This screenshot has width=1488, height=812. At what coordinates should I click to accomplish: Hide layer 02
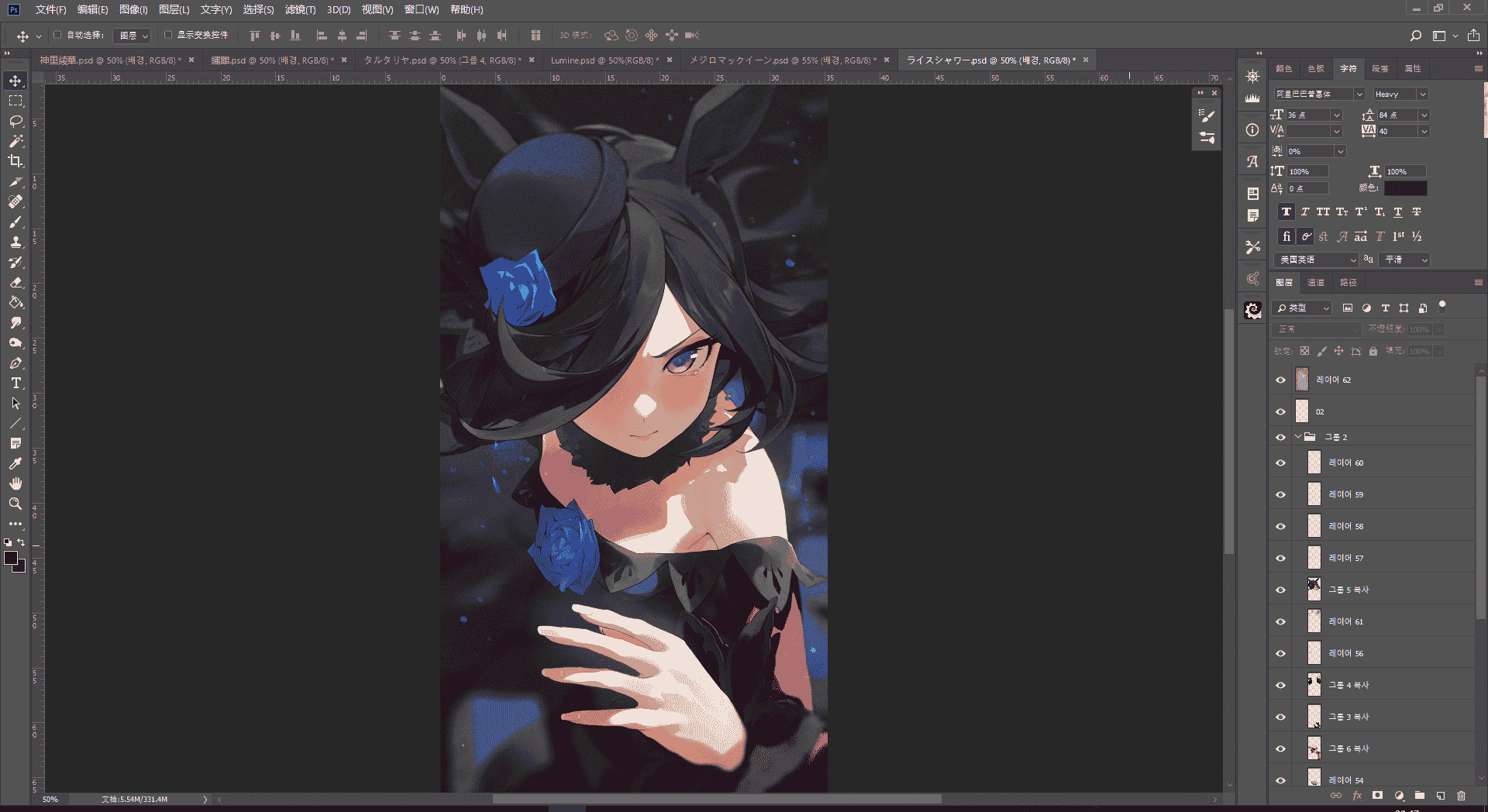tap(1280, 411)
